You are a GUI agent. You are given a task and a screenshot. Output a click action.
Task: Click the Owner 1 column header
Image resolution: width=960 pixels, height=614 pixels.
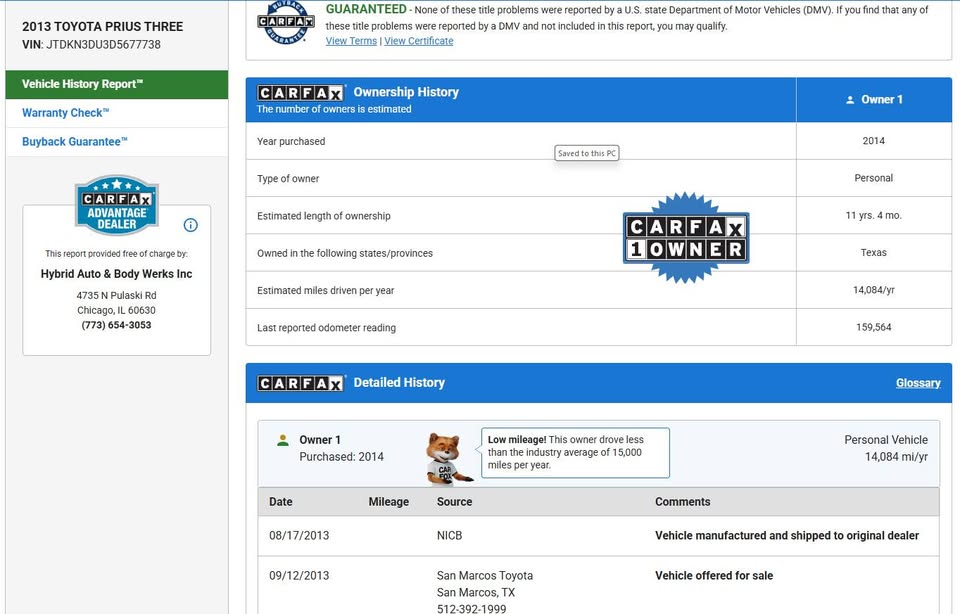pos(874,100)
